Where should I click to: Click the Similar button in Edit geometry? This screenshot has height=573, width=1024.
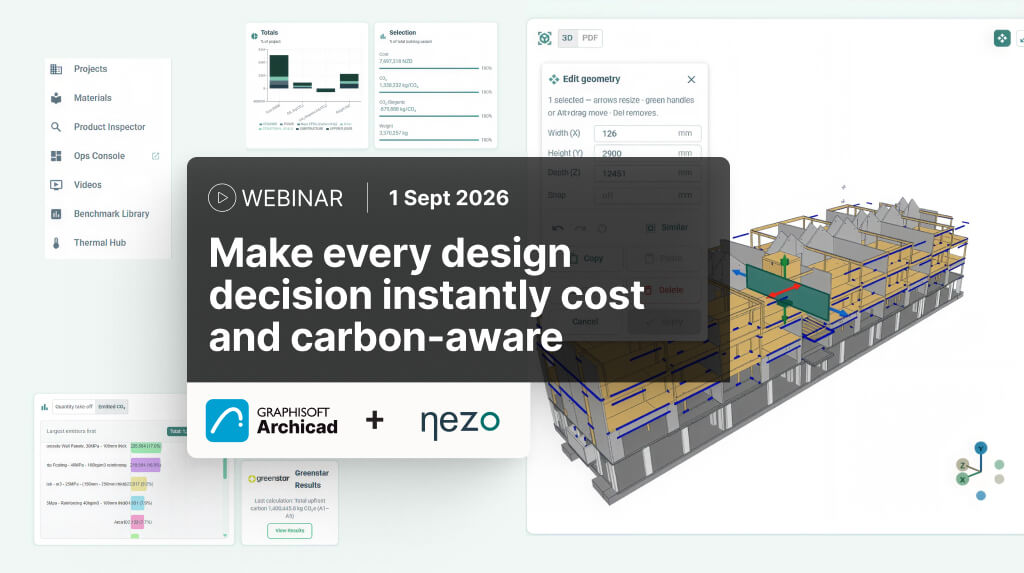tap(666, 228)
